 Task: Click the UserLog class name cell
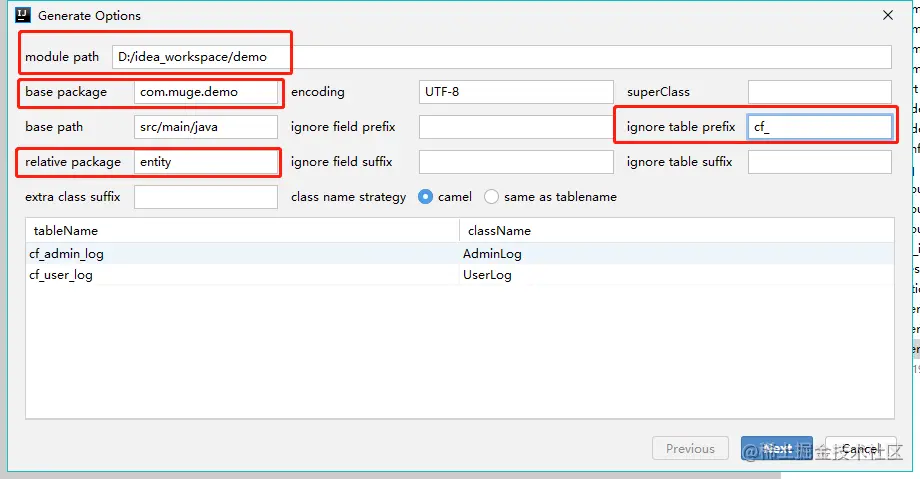pyautogui.click(x=677, y=275)
